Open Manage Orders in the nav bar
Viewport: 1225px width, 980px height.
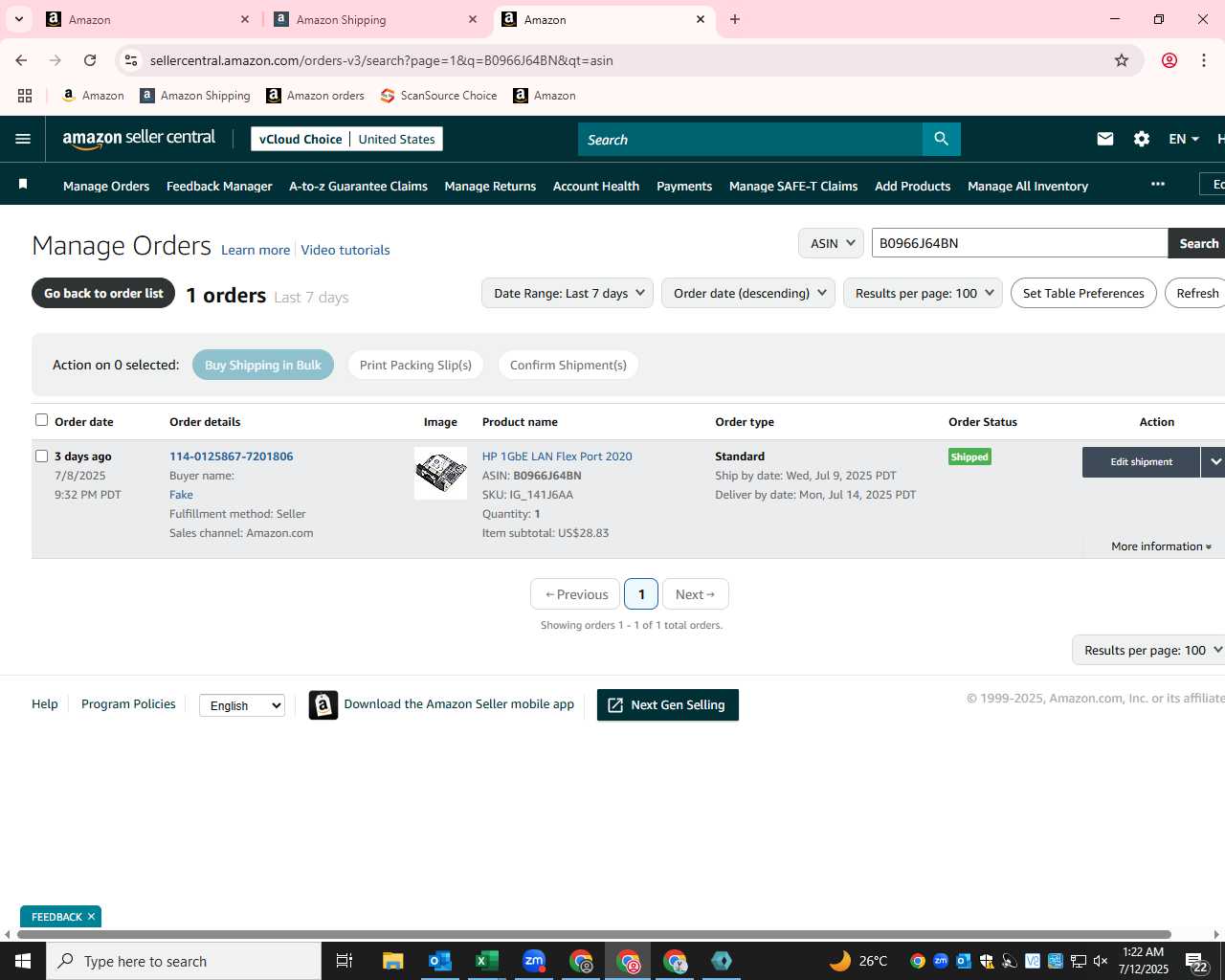[106, 186]
